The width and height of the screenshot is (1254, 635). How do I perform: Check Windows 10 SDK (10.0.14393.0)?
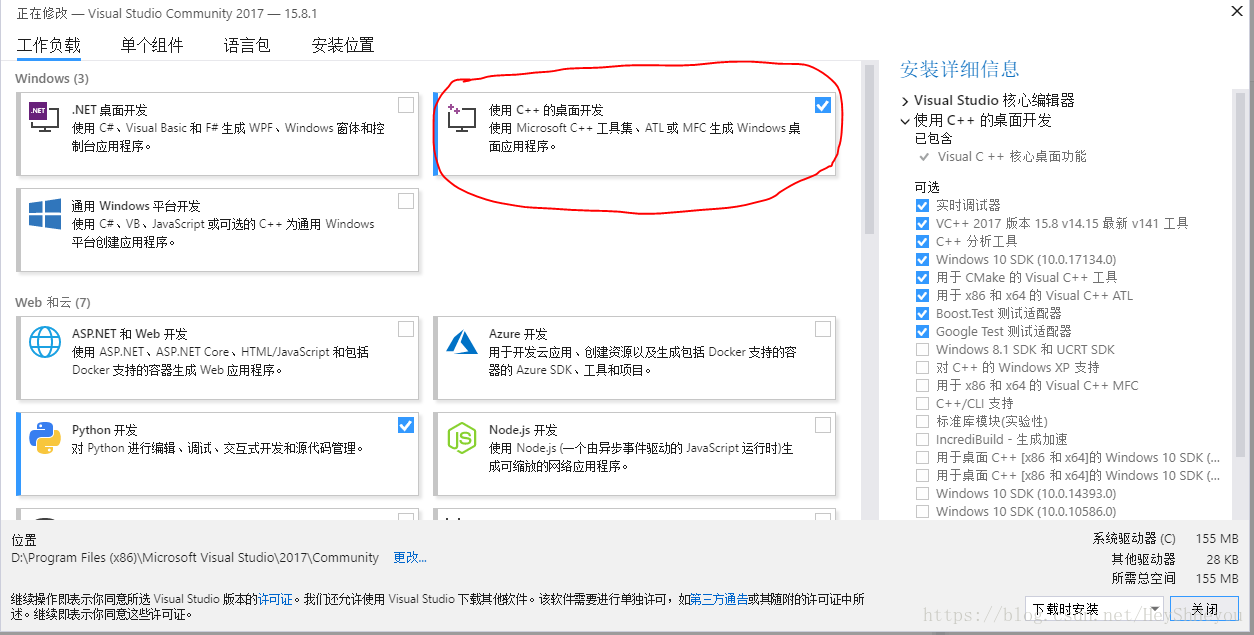[922, 493]
